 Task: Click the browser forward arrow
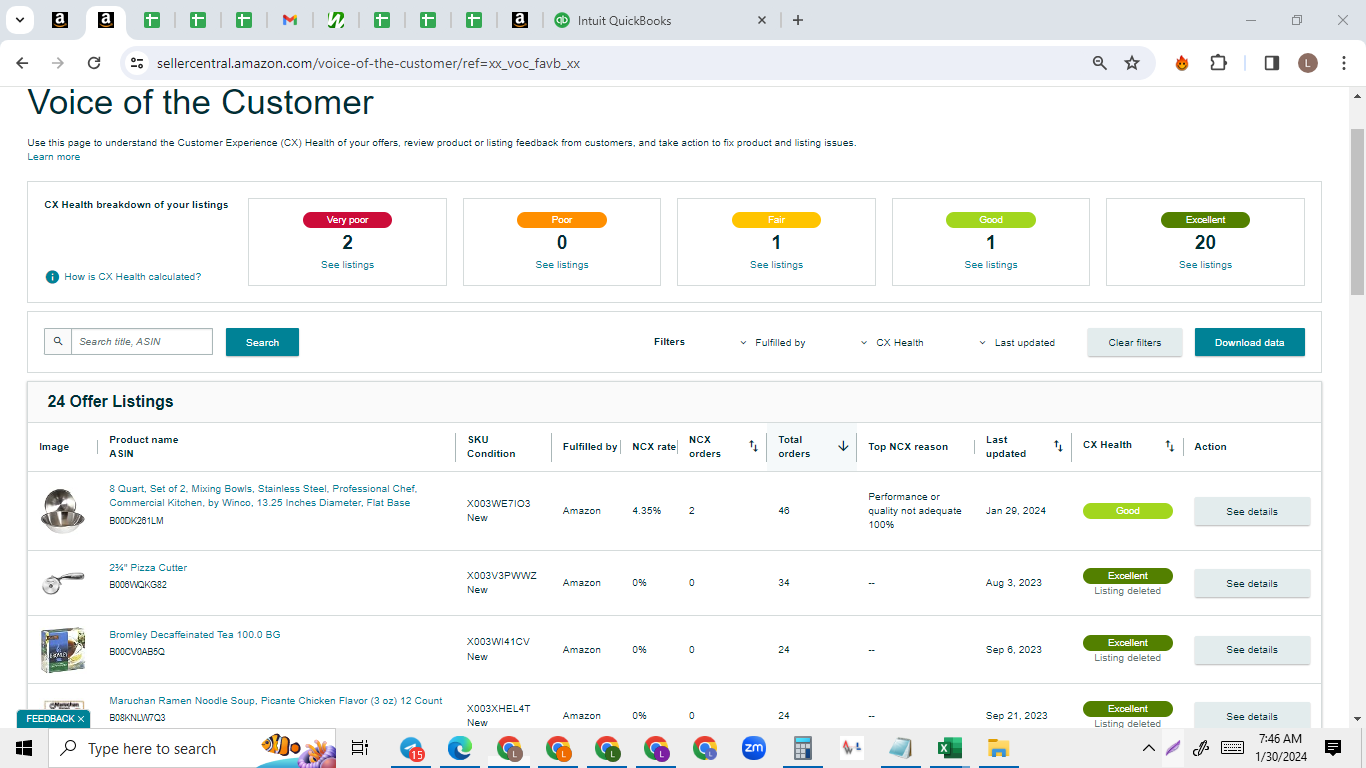click(x=58, y=63)
